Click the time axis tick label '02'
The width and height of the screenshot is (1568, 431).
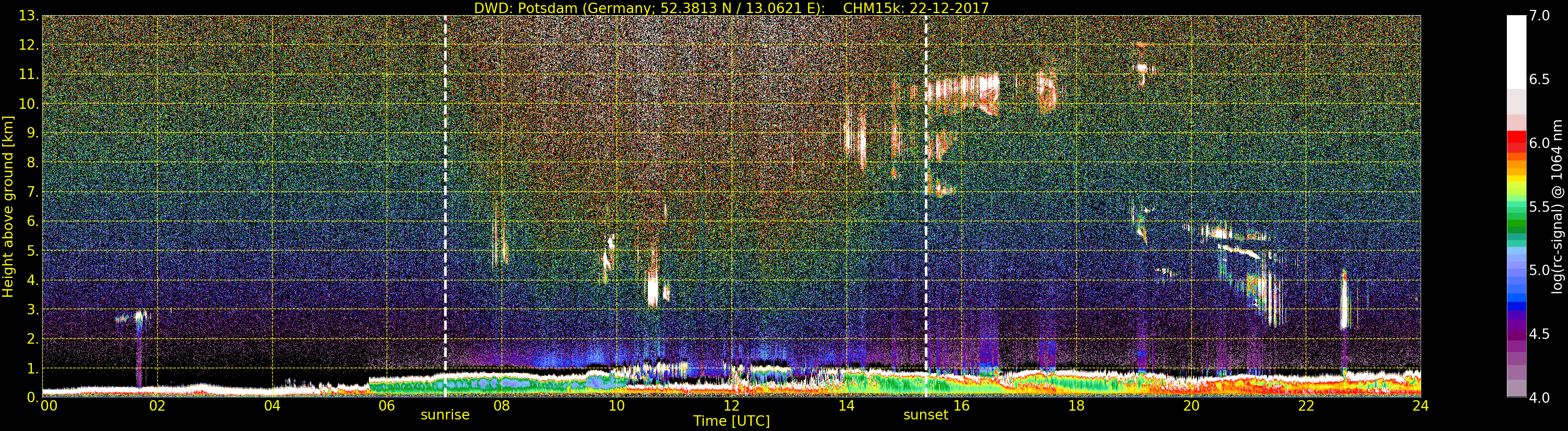(157, 406)
